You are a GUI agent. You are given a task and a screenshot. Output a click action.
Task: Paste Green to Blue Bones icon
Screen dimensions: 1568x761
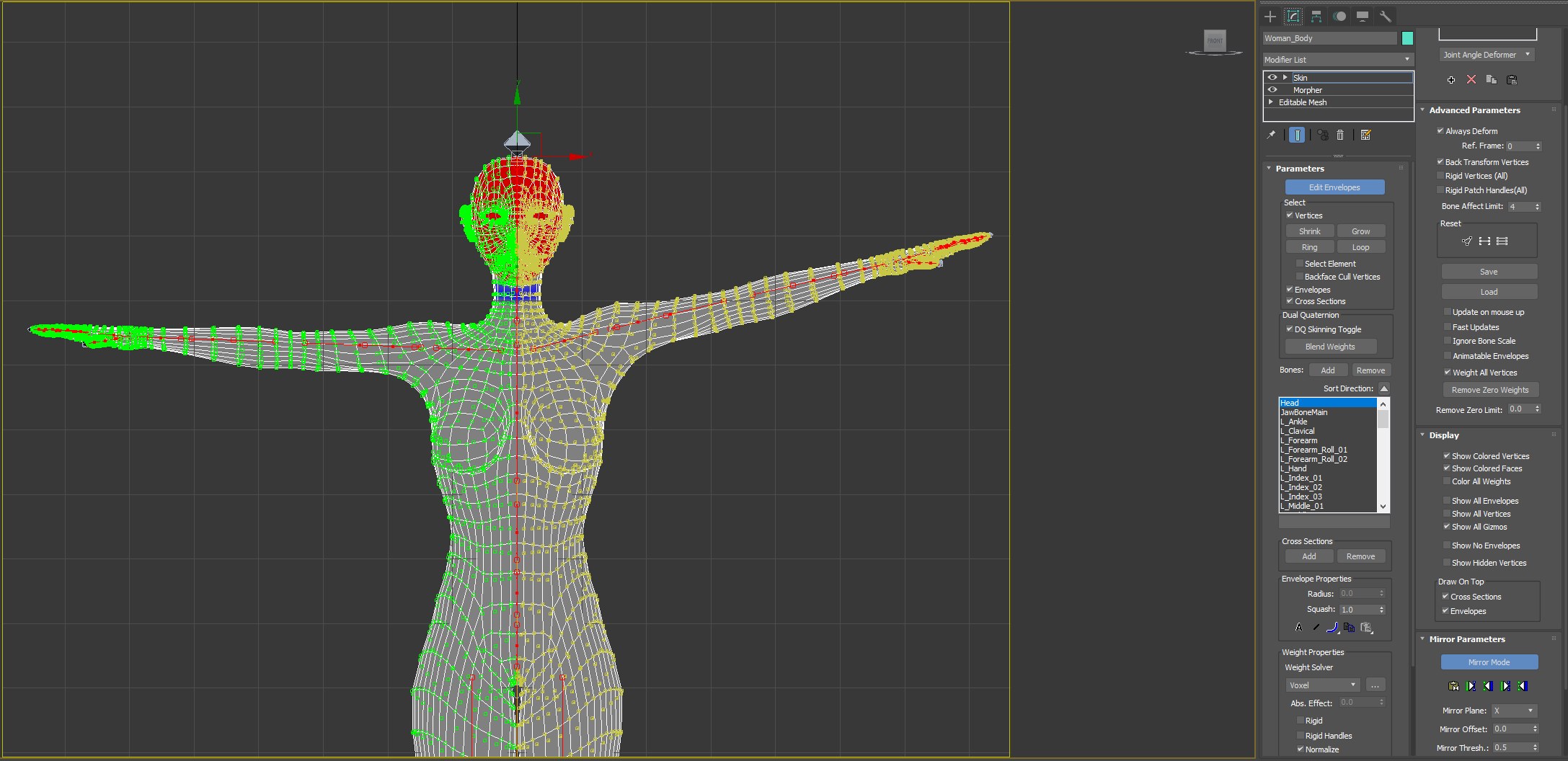pos(1471,686)
